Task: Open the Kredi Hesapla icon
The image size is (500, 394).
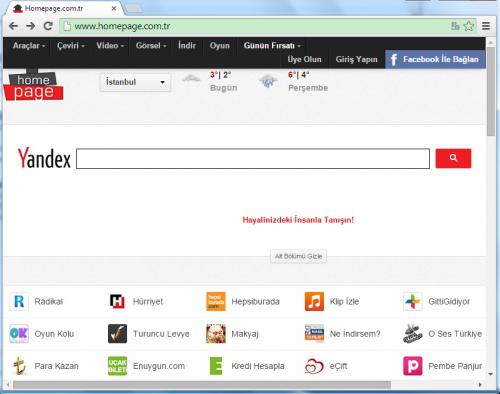Action: pos(216,366)
